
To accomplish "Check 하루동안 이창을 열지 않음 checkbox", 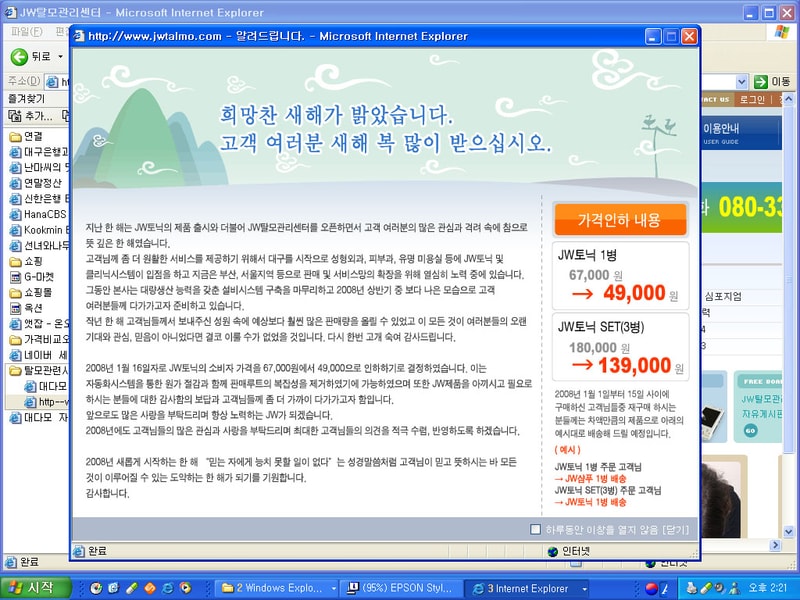I will click(535, 530).
